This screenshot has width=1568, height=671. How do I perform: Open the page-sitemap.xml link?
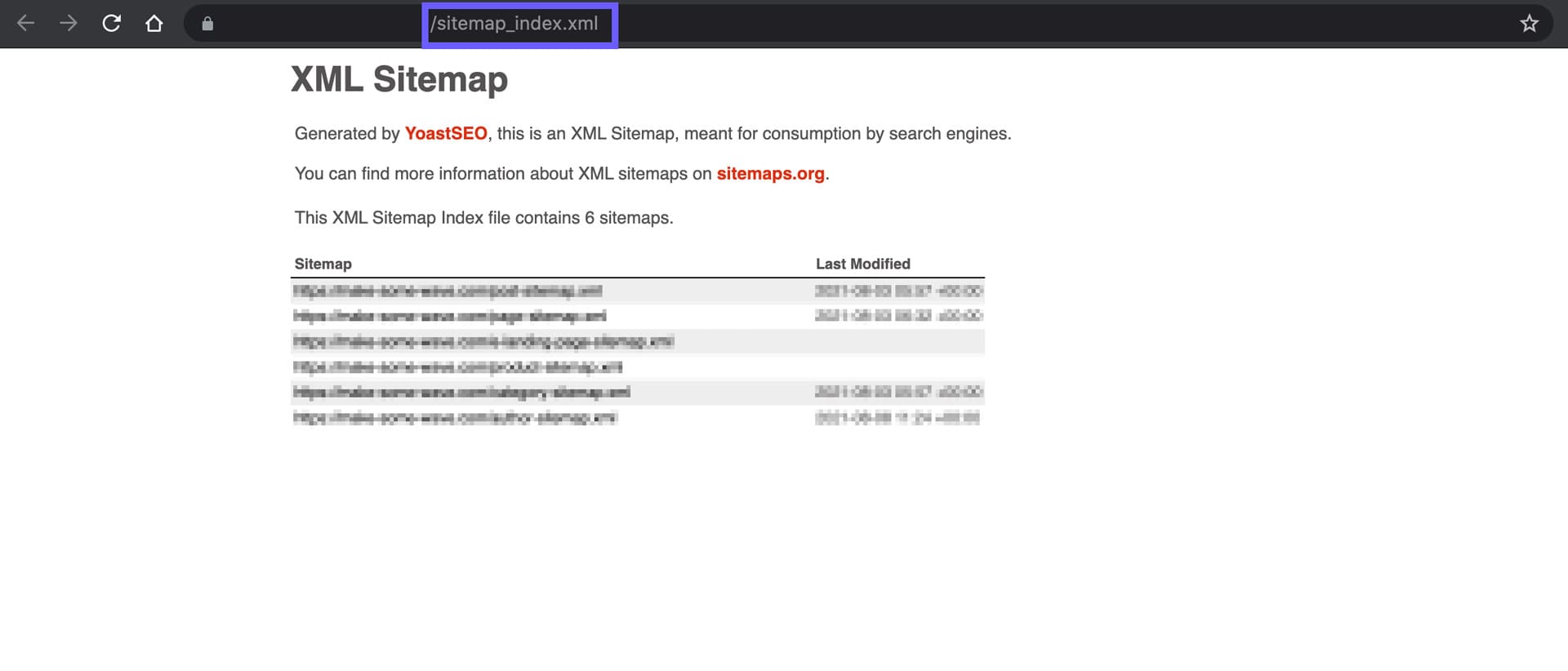[449, 316]
